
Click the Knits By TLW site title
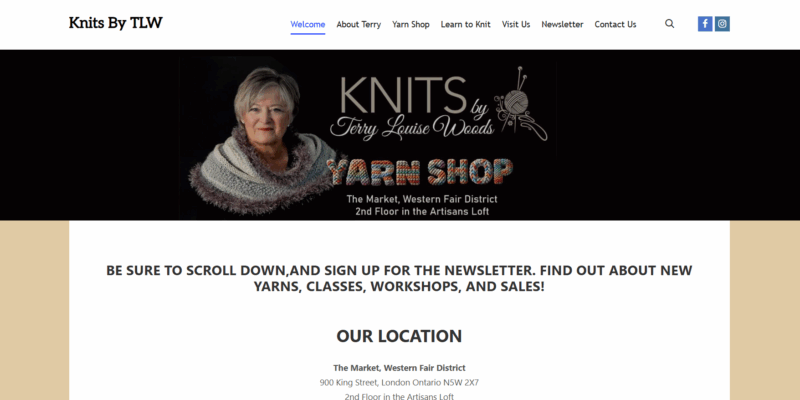(116, 23)
